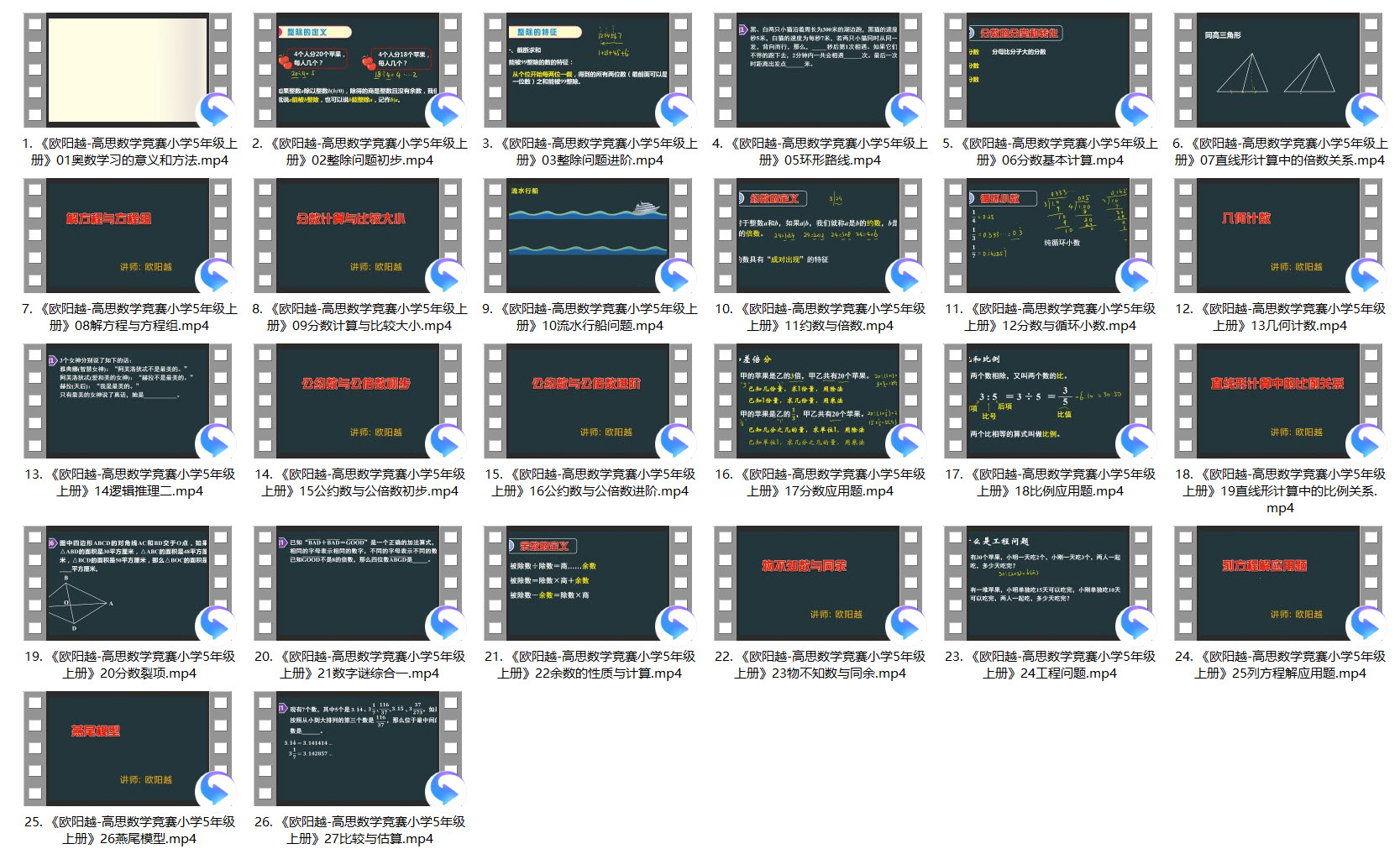Open the 26燕尾模型 video thumbnail
Viewport: 1400px width, 849px height.
click(127, 748)
